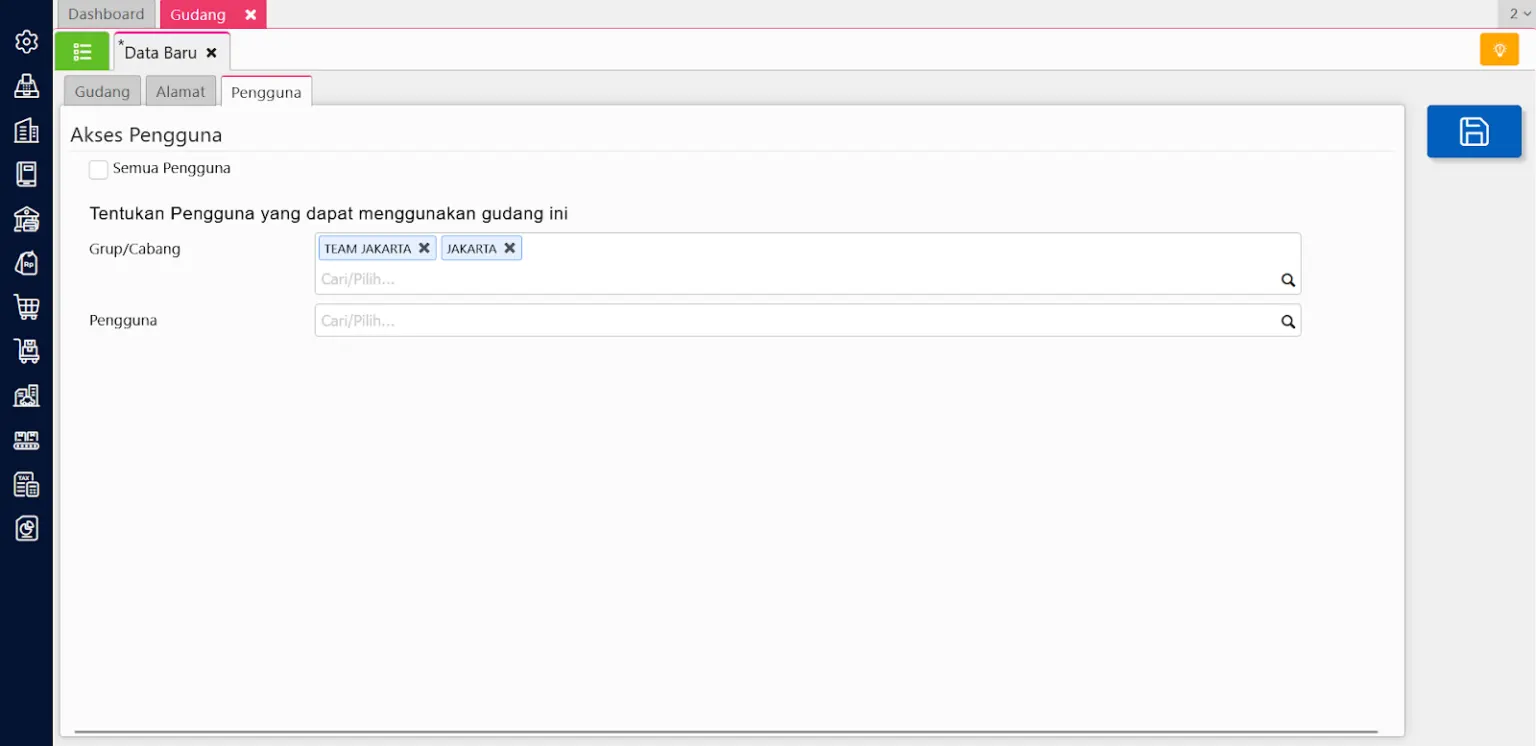1536x746 pixels.
Task: Click the pie chart report sidebar icon
Action: (26, 529)
